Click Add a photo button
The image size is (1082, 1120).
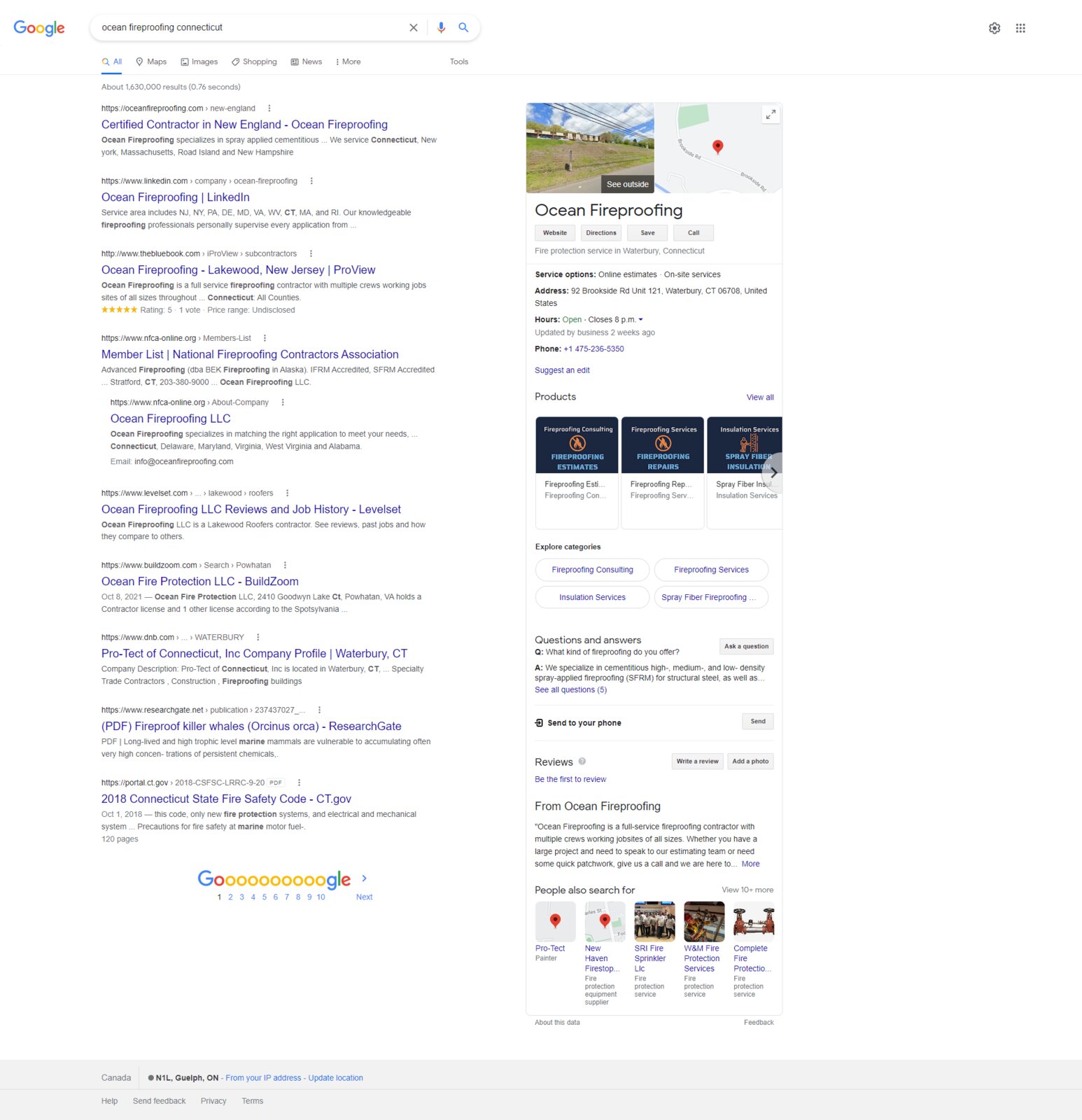coord(750,762)
